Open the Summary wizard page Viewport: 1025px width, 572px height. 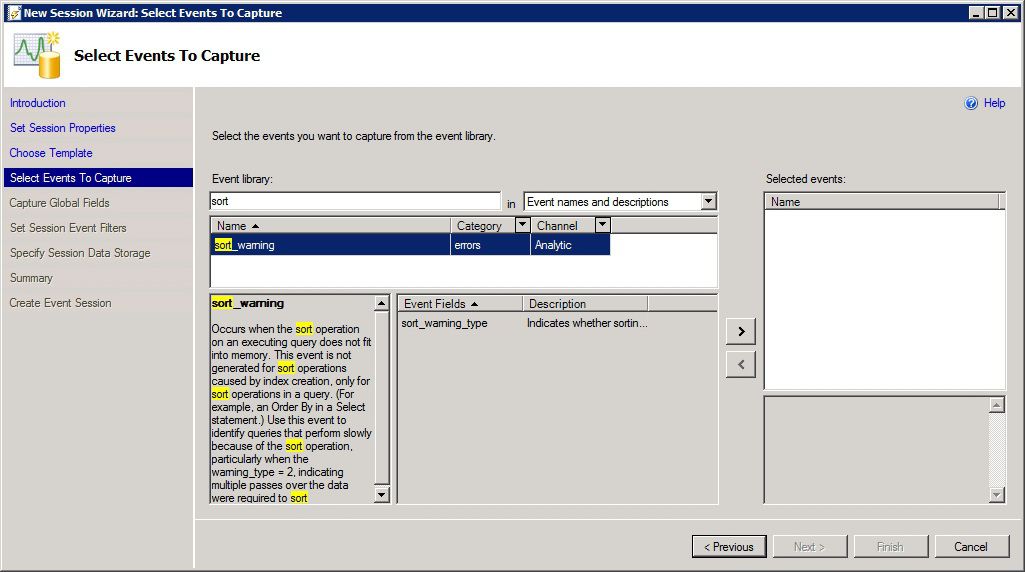[31, 278]
